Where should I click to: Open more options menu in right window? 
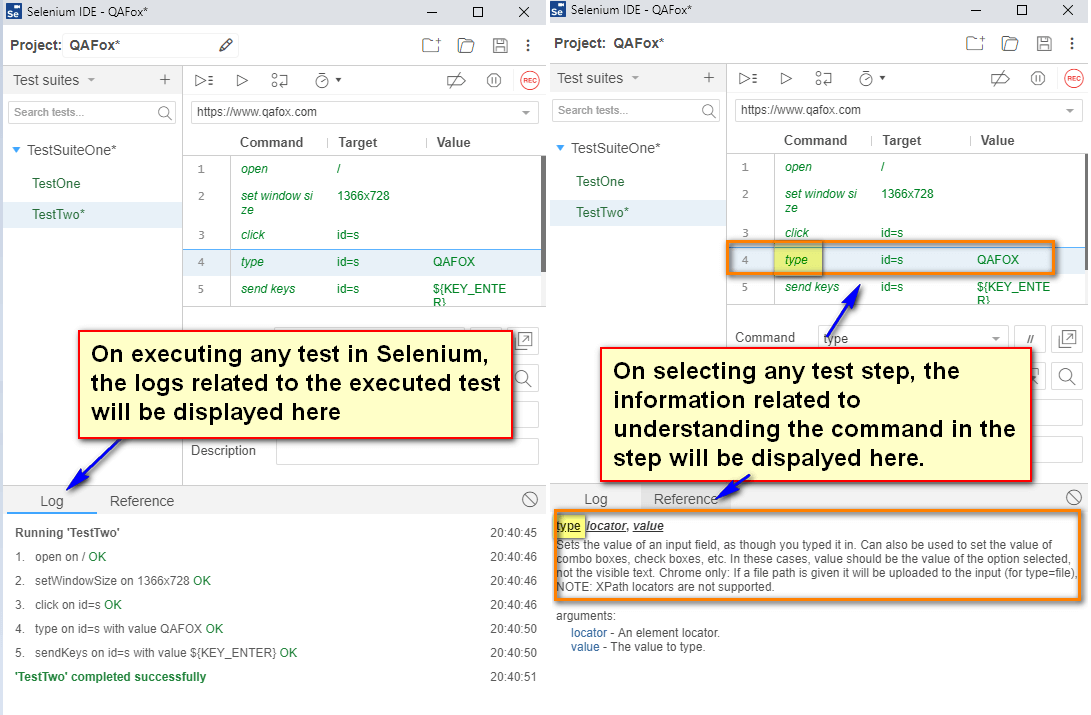coord(1072,43)
